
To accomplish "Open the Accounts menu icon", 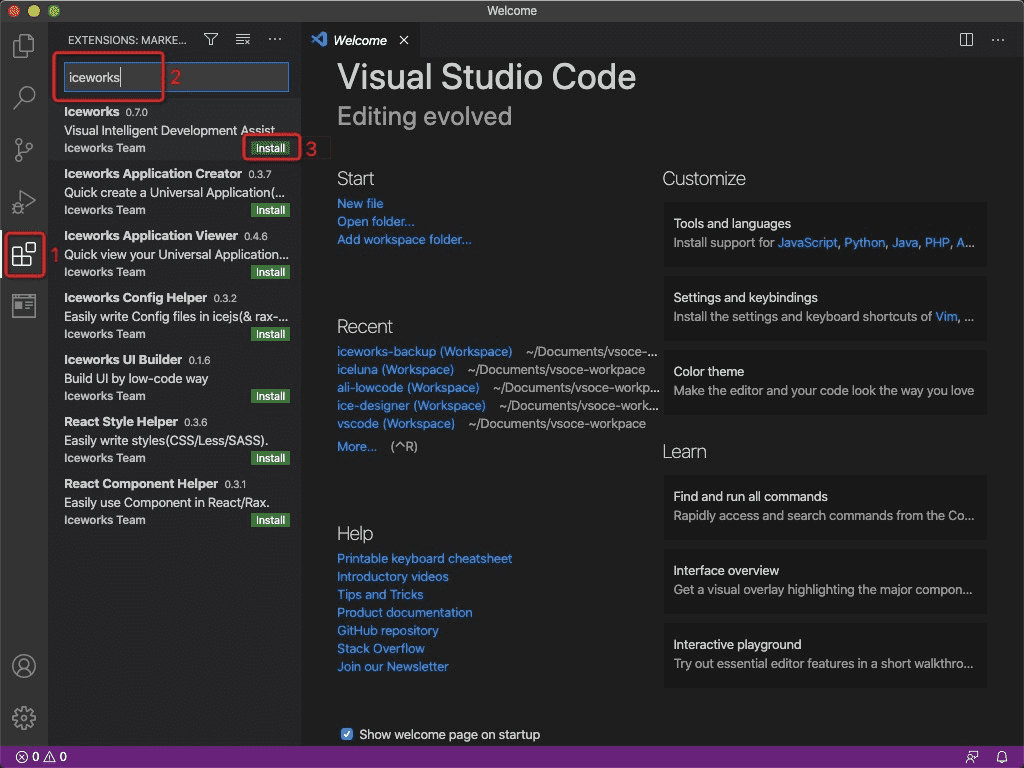I will point(24,666).
